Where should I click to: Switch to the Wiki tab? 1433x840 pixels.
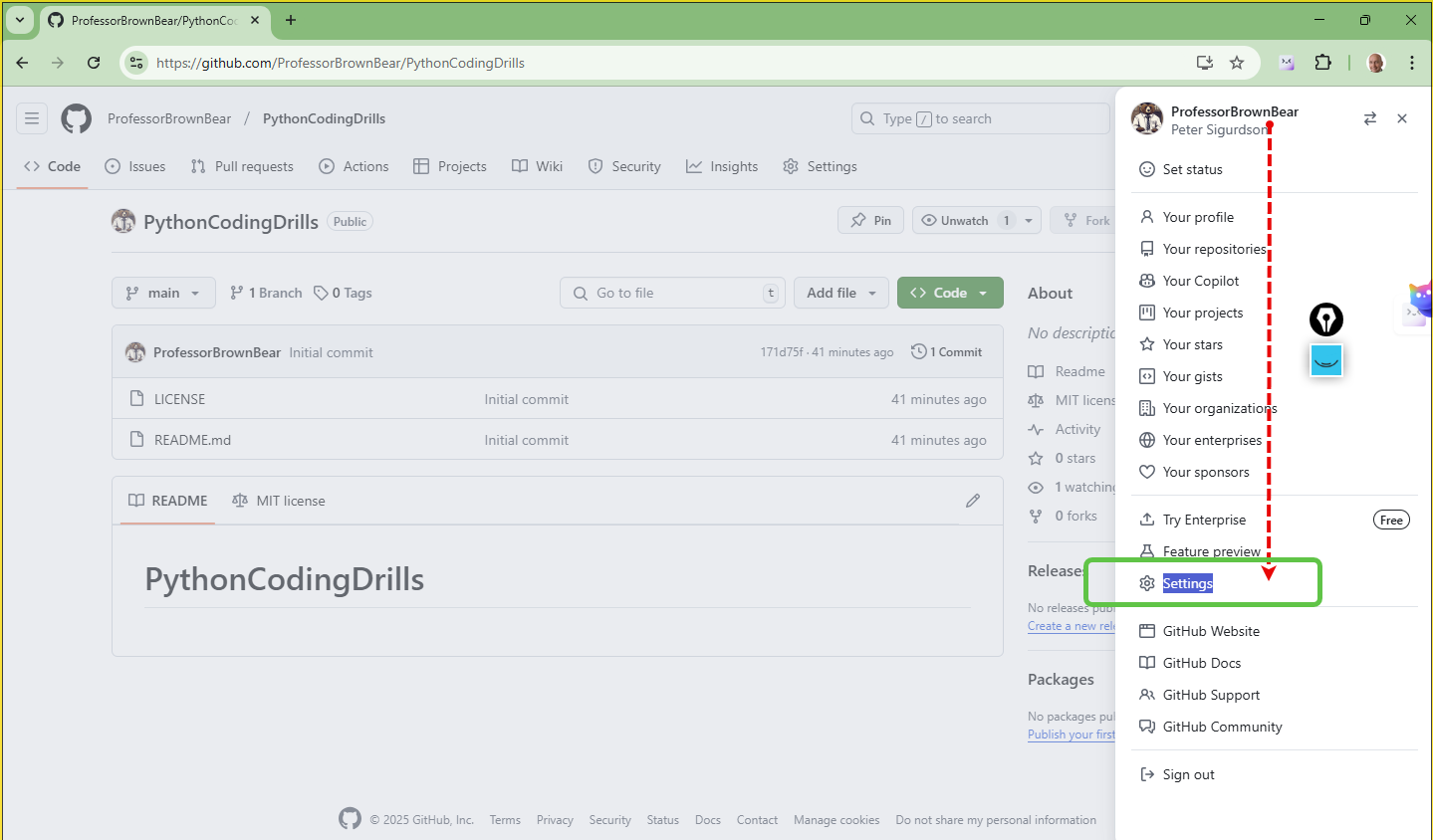point(538,166)
